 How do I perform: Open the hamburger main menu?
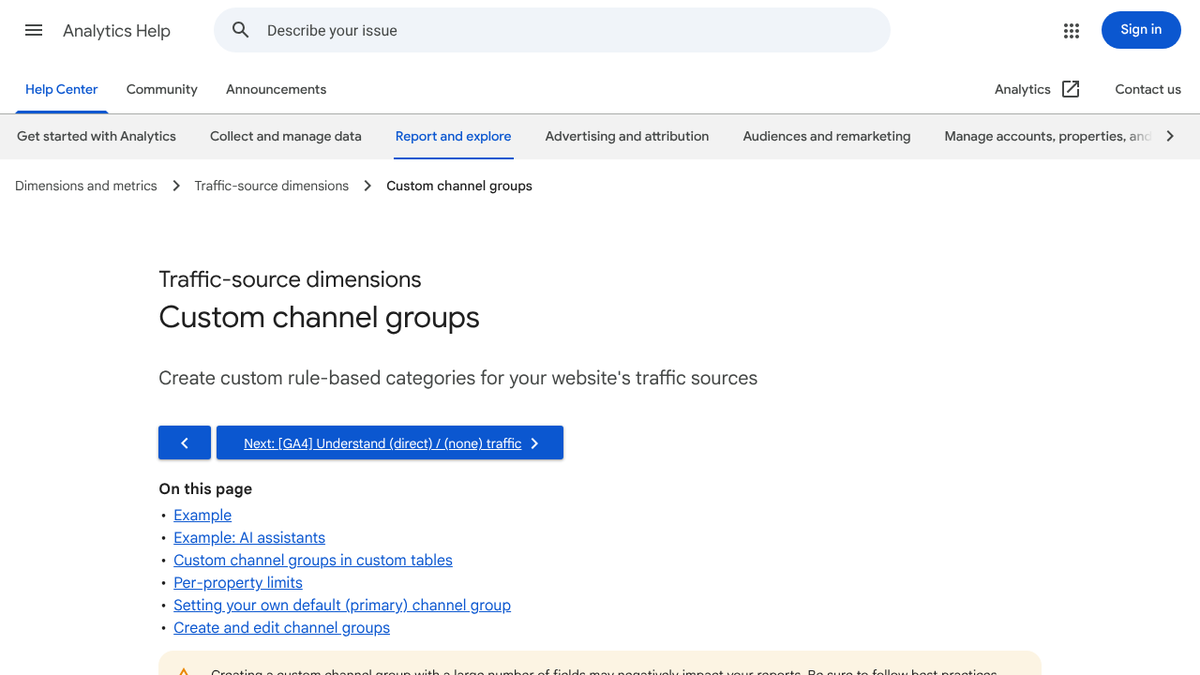point(34,30)
